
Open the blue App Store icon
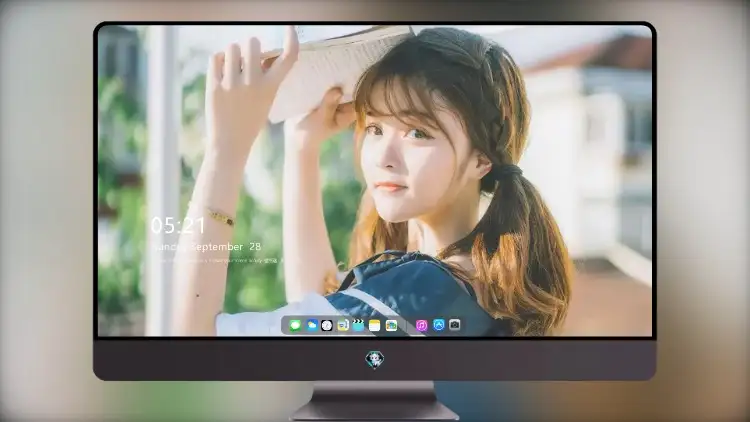(x=439, y=325)
